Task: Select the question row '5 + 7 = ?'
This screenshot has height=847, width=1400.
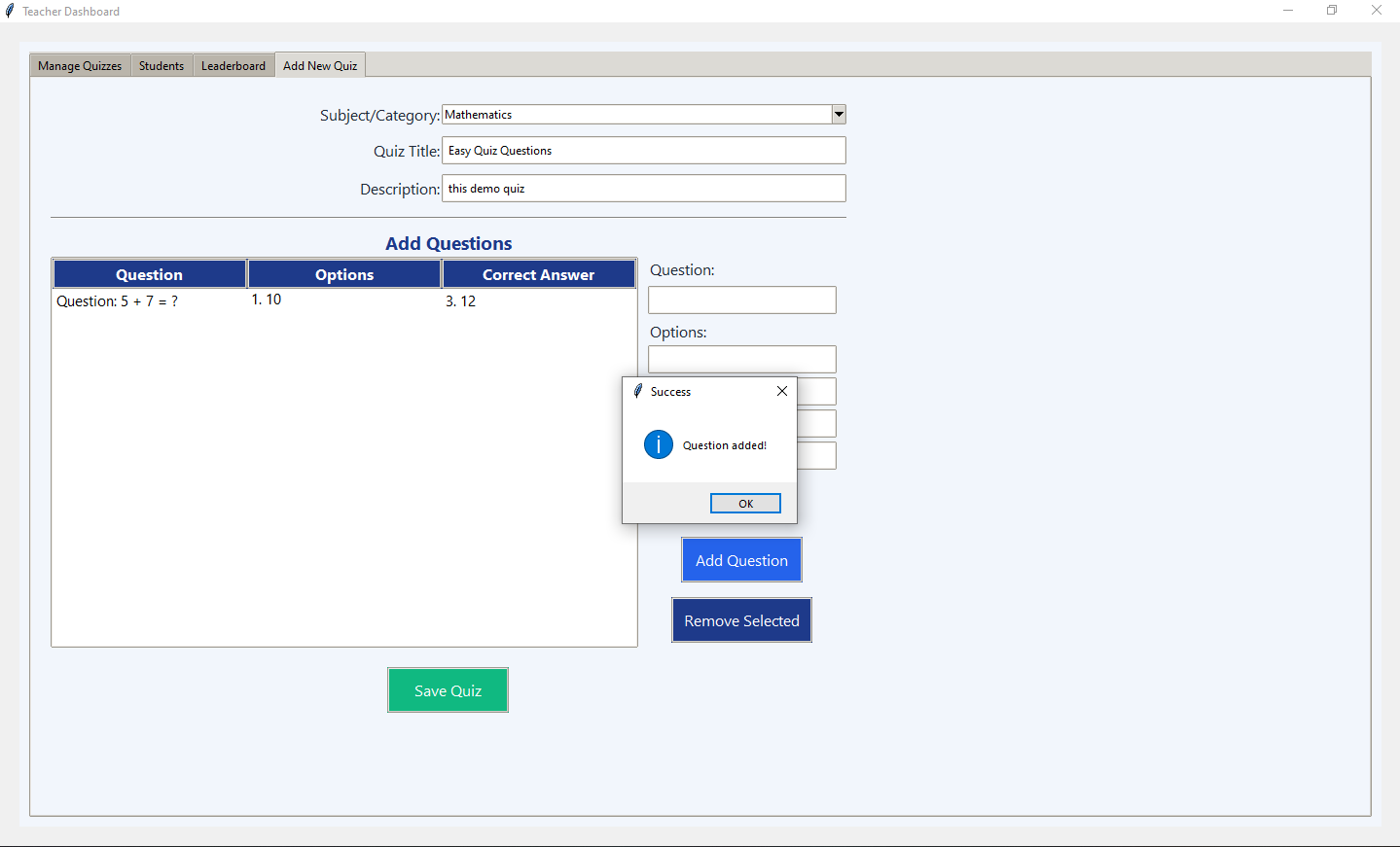Action: click(149, 300)
